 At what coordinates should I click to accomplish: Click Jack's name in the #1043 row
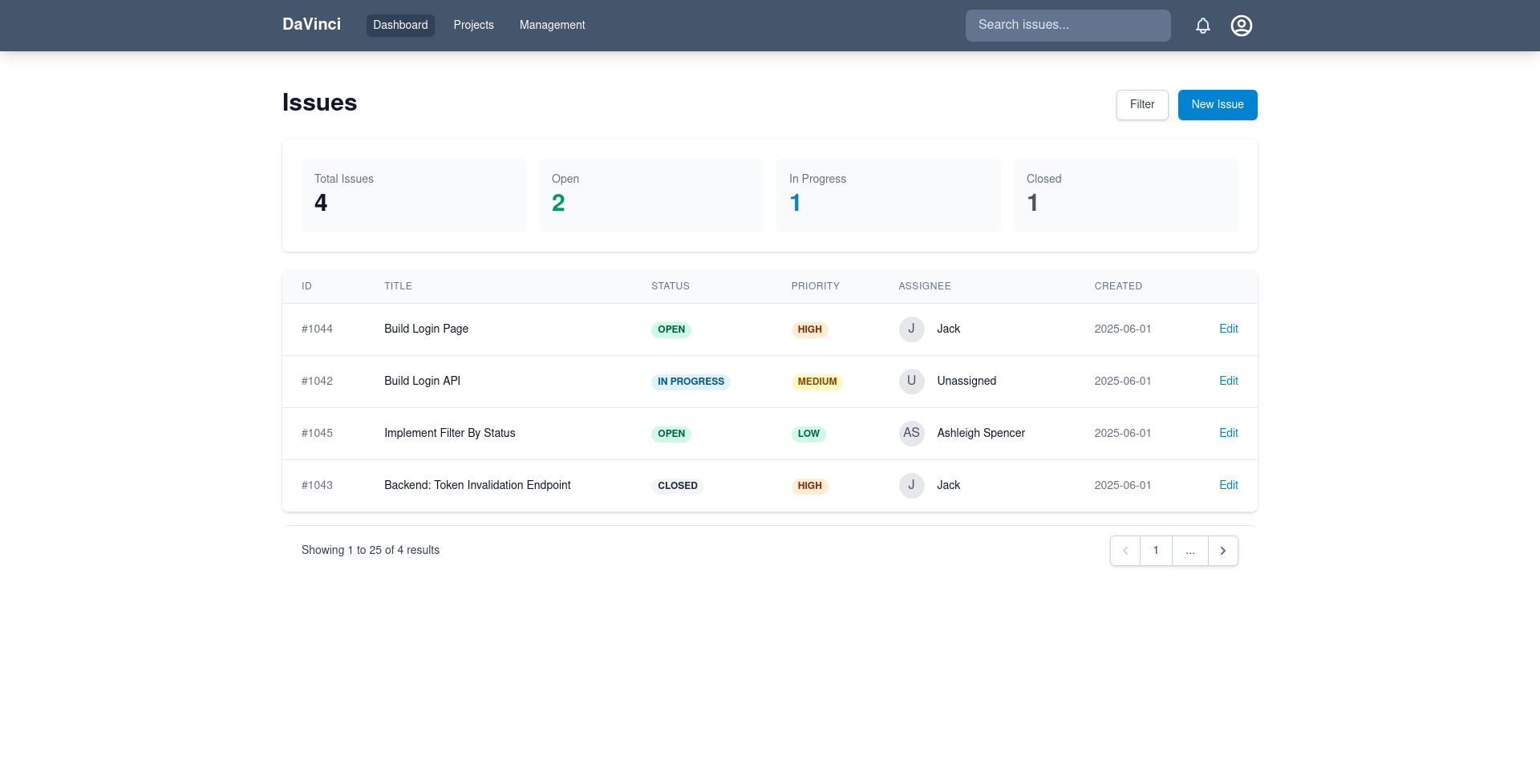(948, 486)
